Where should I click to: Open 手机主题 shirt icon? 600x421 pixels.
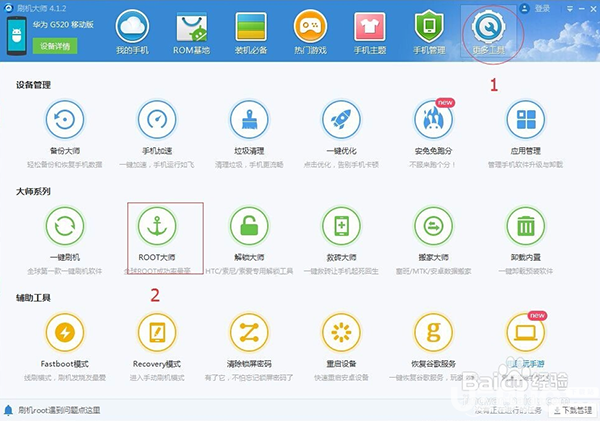pos(370,26)
